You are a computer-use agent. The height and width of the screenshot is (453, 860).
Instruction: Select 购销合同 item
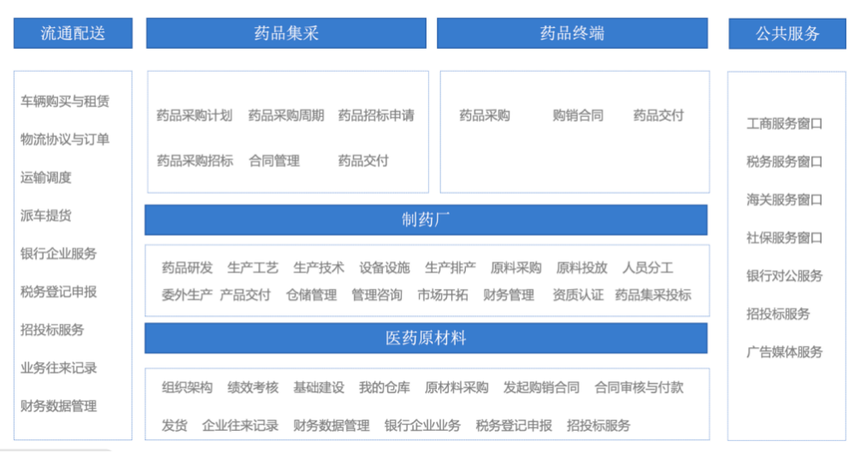click(x=578, y=116)
